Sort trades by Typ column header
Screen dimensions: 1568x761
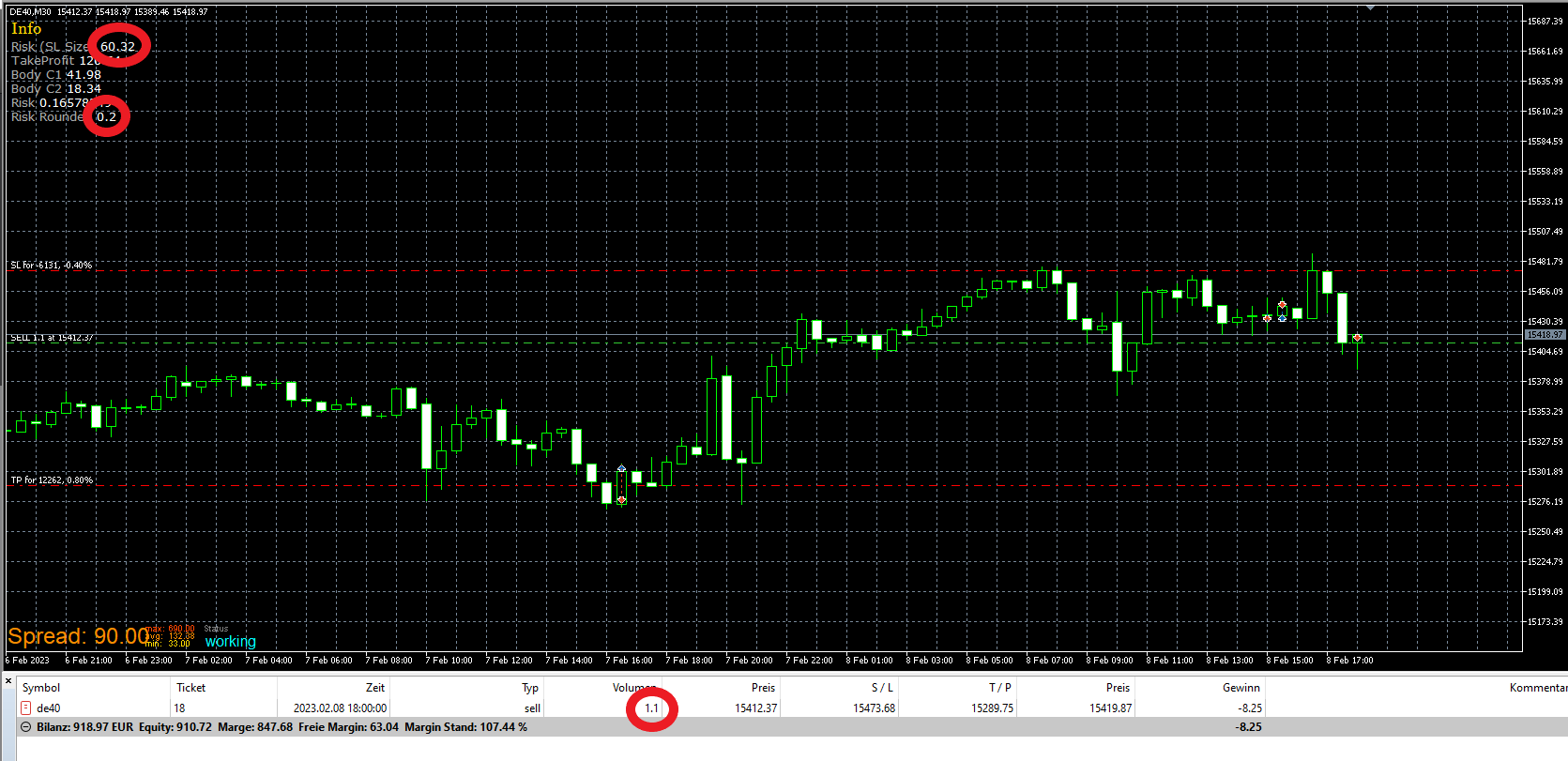tap(530, 688)
